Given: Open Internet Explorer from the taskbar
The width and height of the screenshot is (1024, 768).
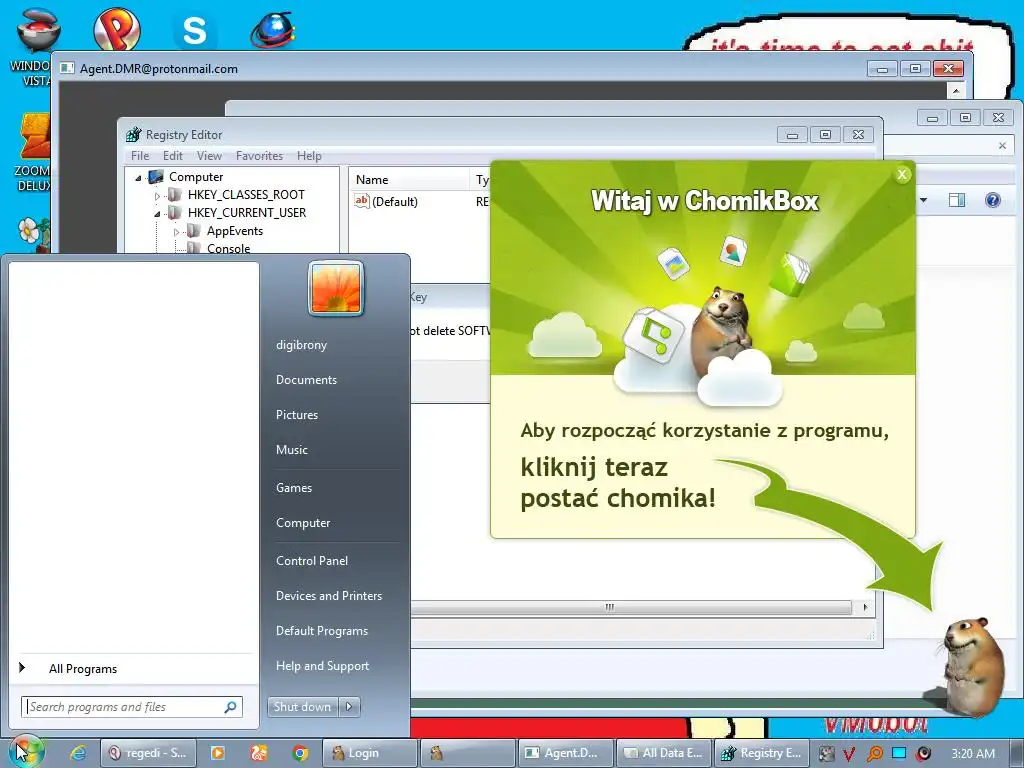Looking at the screenshot, I should pyautogui.click(x=78, y=753).
